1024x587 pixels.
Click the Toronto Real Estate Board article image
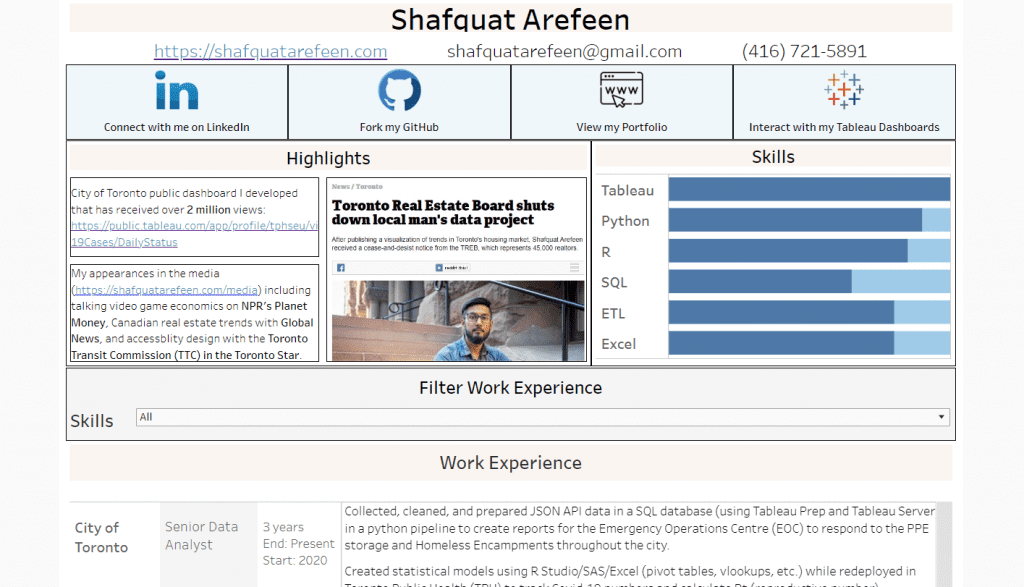(456, 270)
